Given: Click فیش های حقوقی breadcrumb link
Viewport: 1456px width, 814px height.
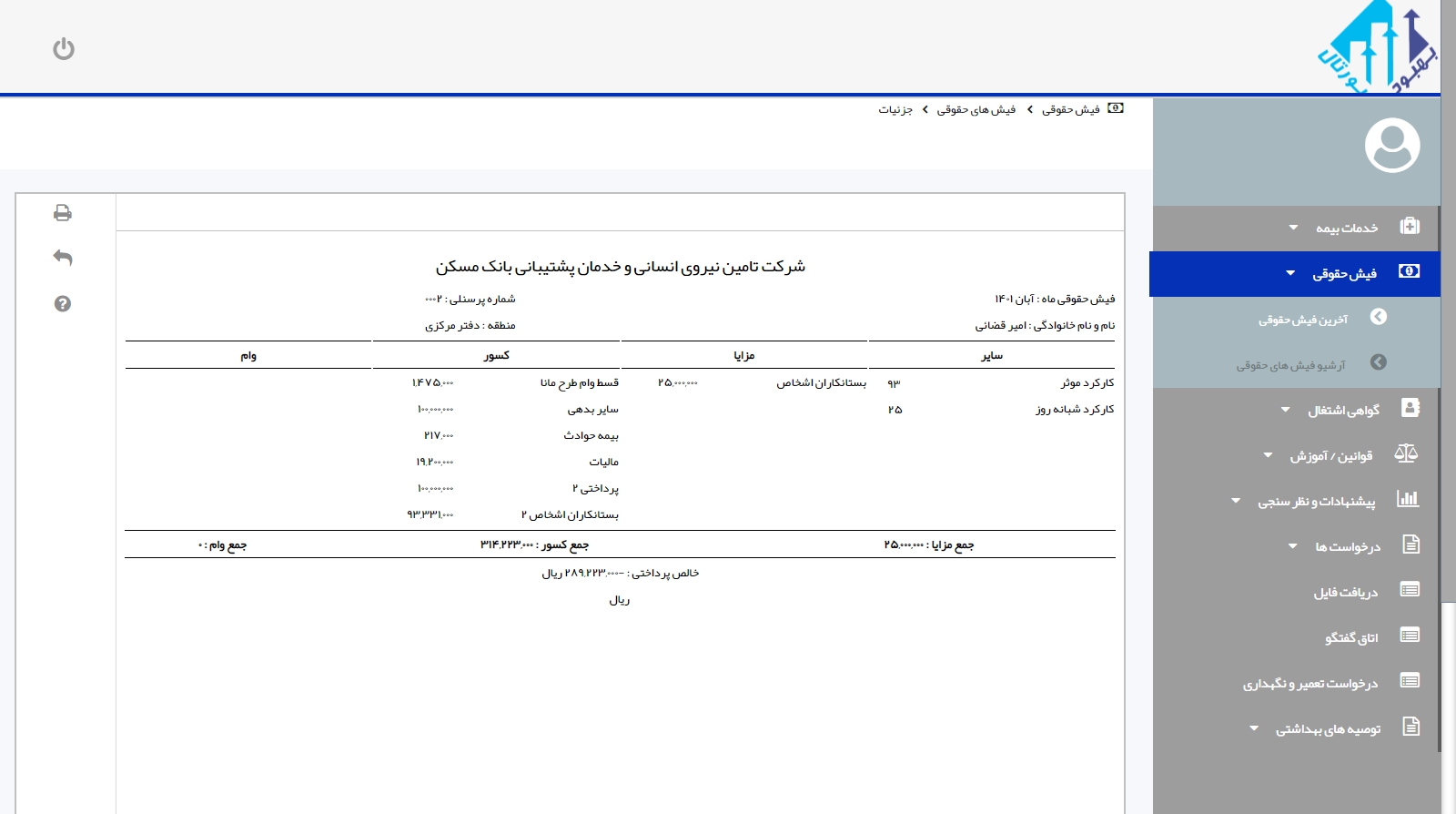Looking at the screenshot, I should click(x=976, y=109).
